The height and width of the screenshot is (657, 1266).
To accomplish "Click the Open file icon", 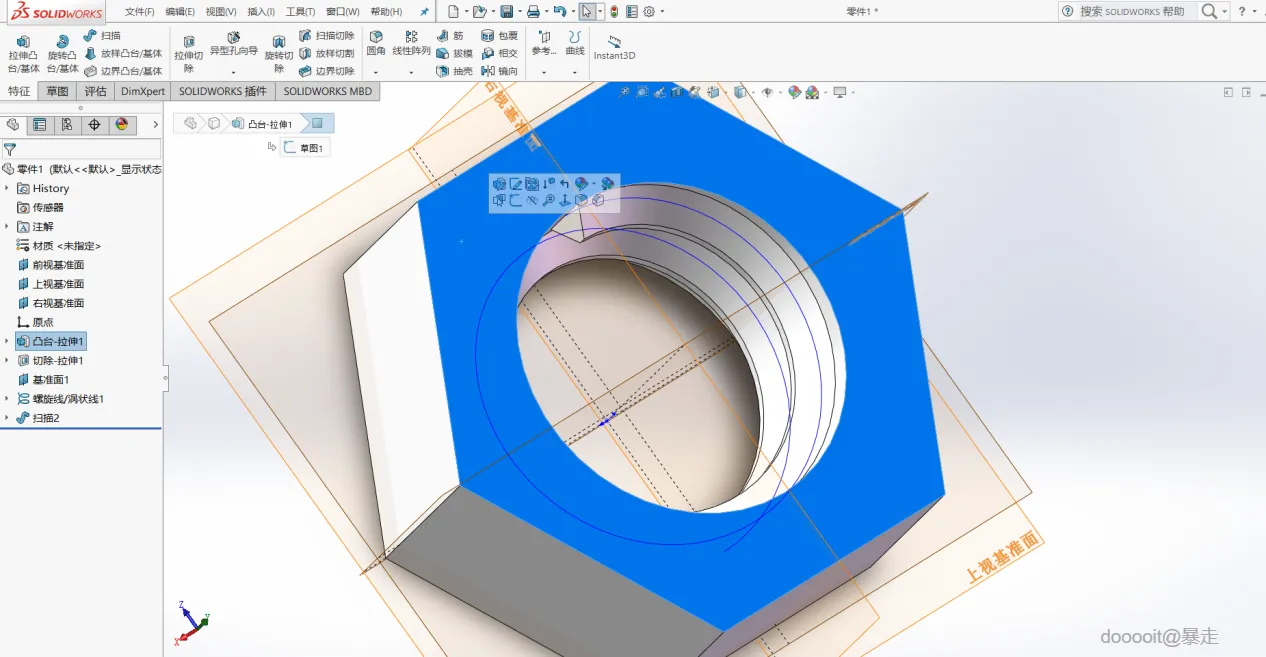I will [479, 11].
